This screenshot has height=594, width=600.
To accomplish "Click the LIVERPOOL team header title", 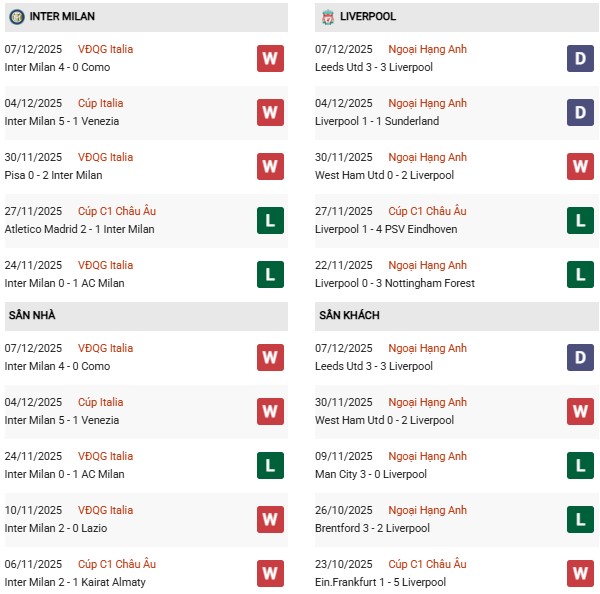I will pyautogui.click(x=368, y=17).
